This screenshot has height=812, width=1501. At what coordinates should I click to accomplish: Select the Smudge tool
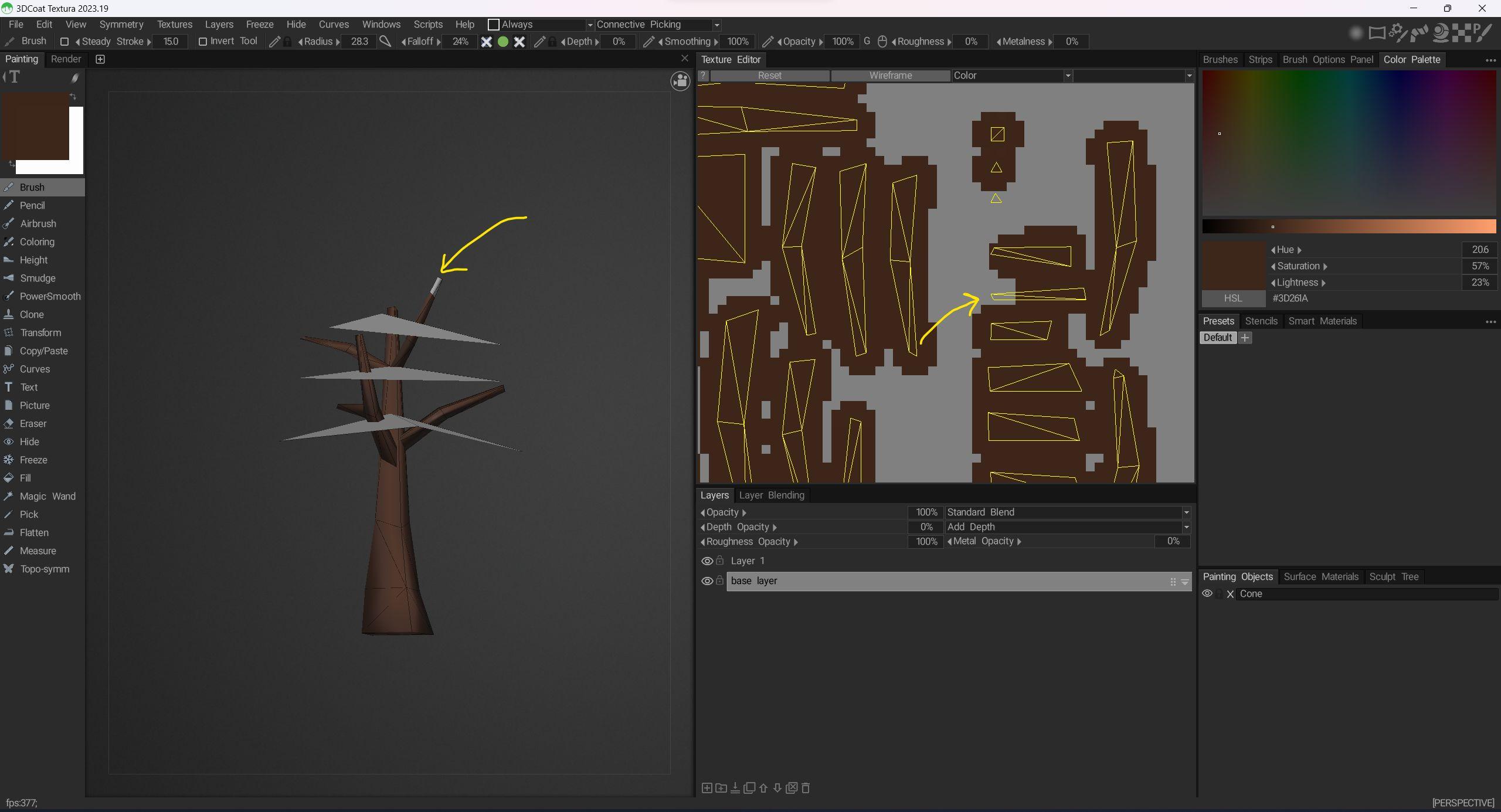coord(38,278)
